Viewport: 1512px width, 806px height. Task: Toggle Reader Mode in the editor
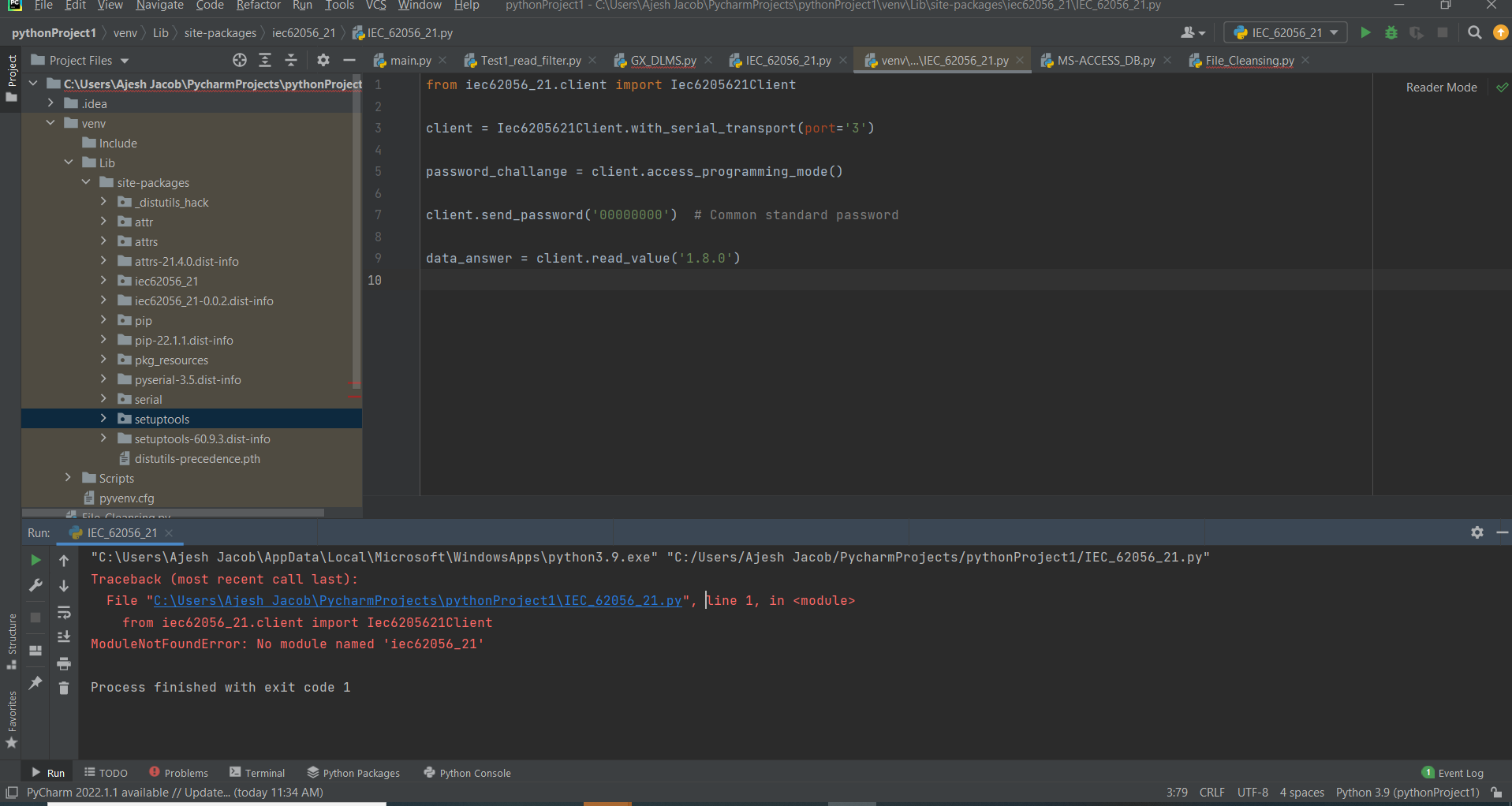1441,87
